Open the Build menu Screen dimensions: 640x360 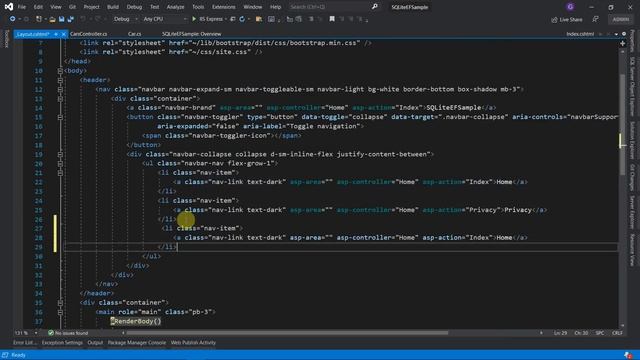(x=113, y=7)
